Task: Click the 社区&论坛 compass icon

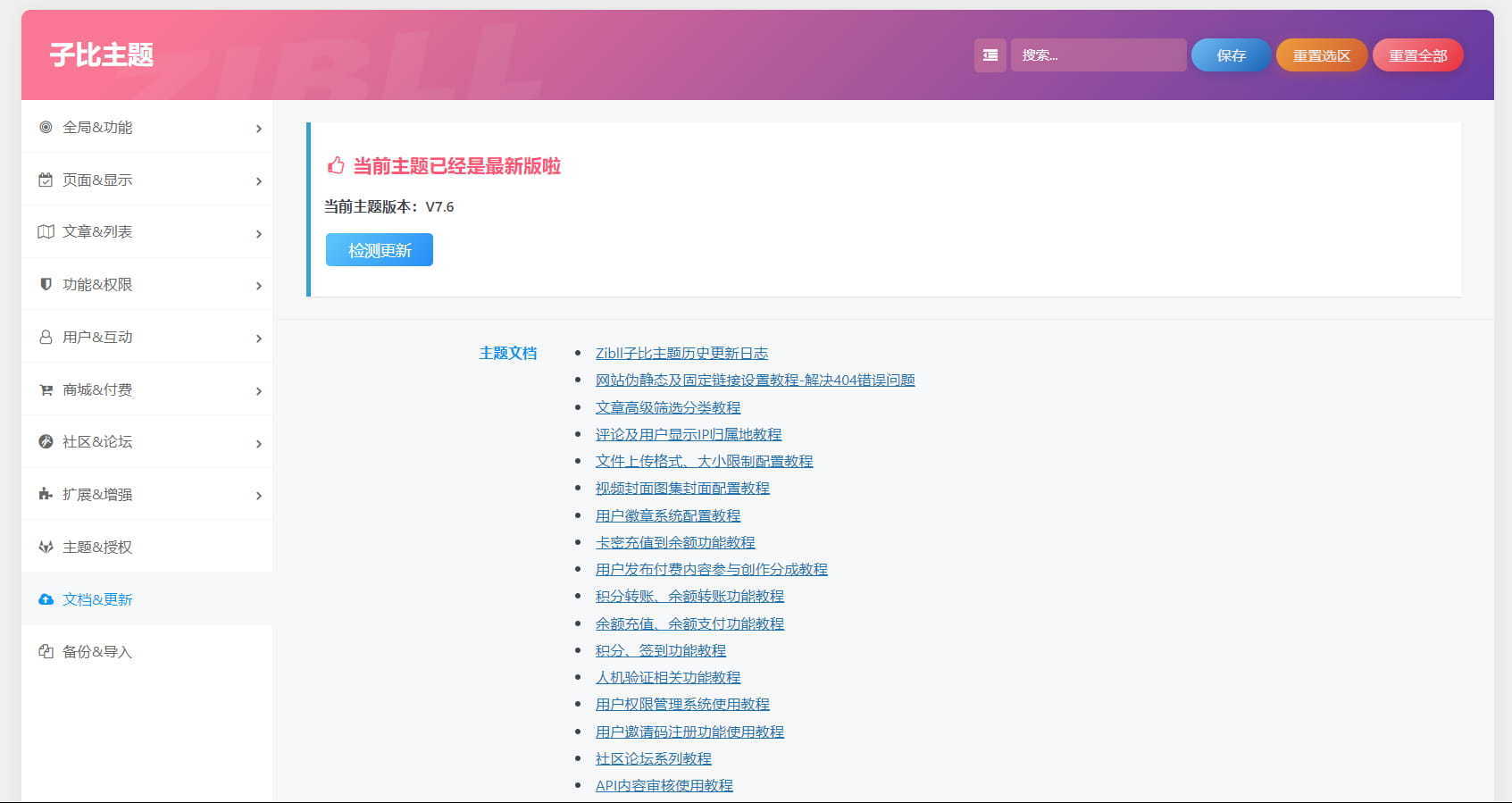Action: coord(46,441)
